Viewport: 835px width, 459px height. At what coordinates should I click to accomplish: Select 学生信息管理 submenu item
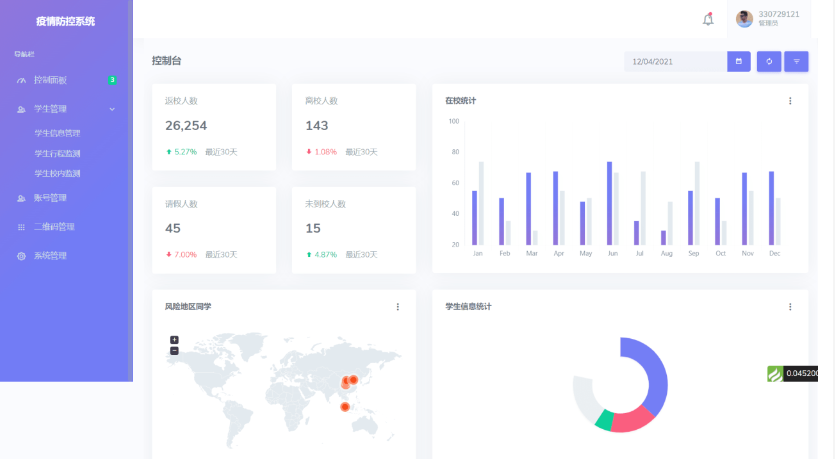(x=57, y=133)
